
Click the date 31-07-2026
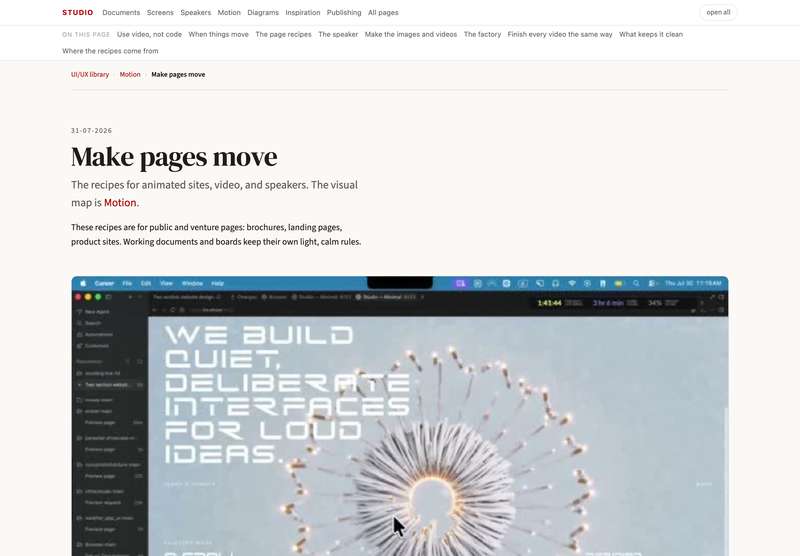[91, 131]
